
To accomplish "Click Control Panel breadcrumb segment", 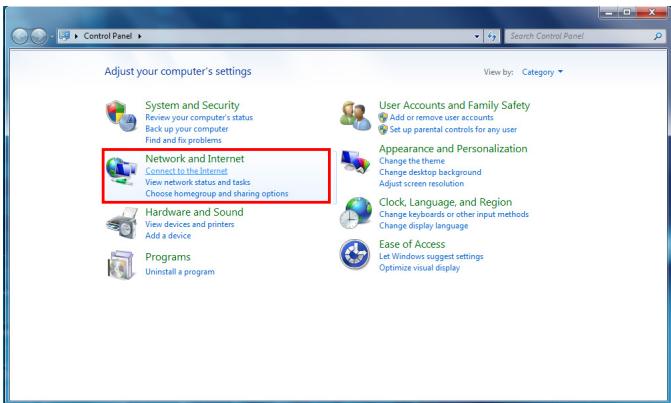I will 108,36.
